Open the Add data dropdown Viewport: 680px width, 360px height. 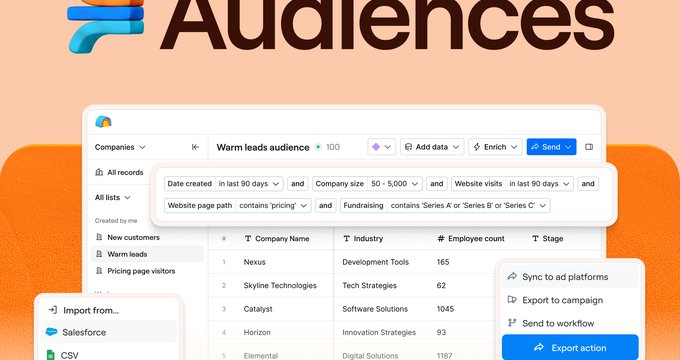(432, 147)
